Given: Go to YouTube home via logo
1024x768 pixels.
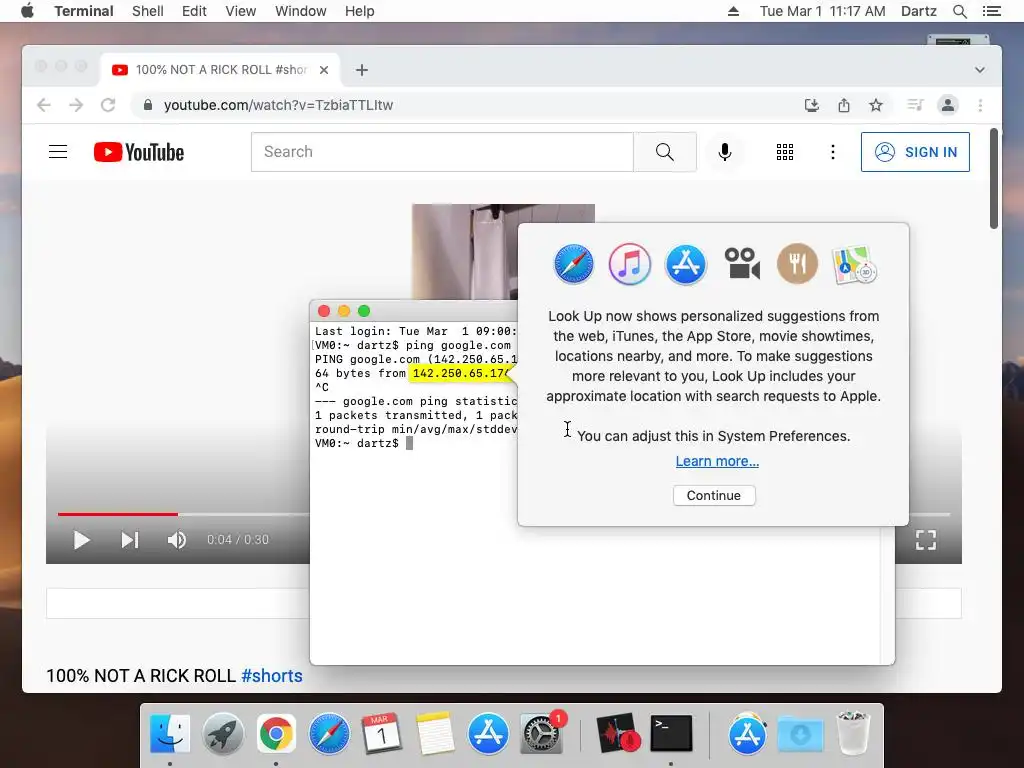Looking at the screenshot, I should click(x=138, y=152).
